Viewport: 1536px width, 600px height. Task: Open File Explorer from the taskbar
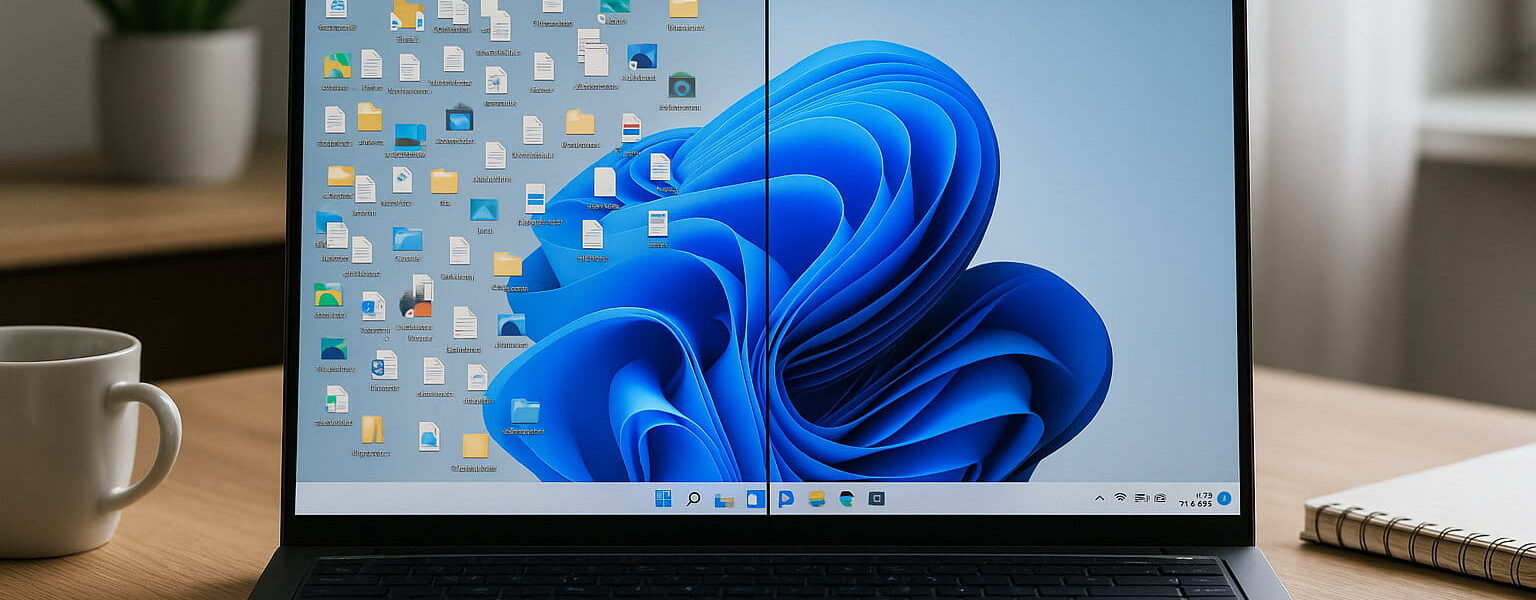pos(723,498)
